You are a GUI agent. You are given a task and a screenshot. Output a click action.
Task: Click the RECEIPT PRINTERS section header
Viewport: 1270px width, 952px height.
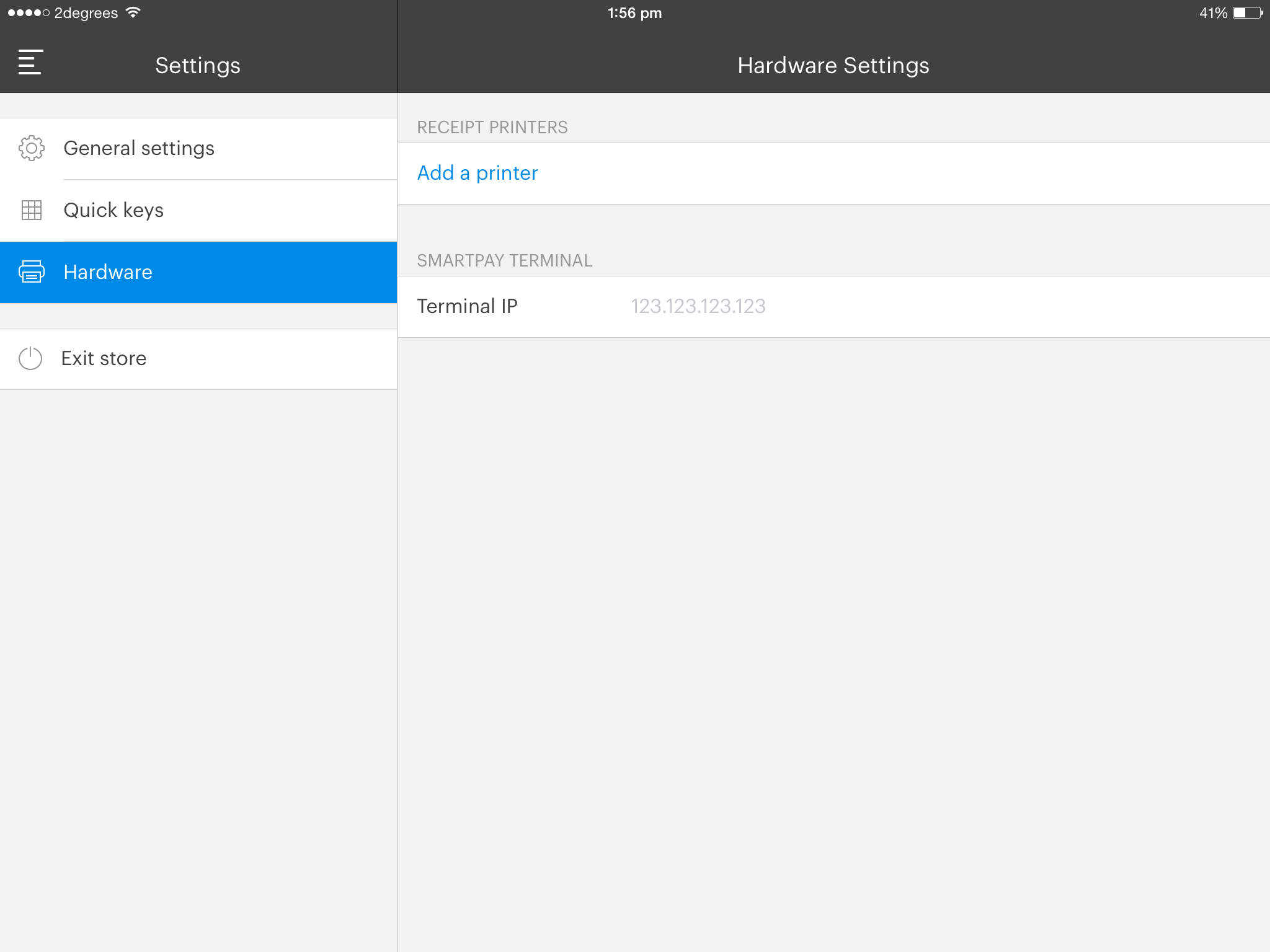click(x=492, y=127)
